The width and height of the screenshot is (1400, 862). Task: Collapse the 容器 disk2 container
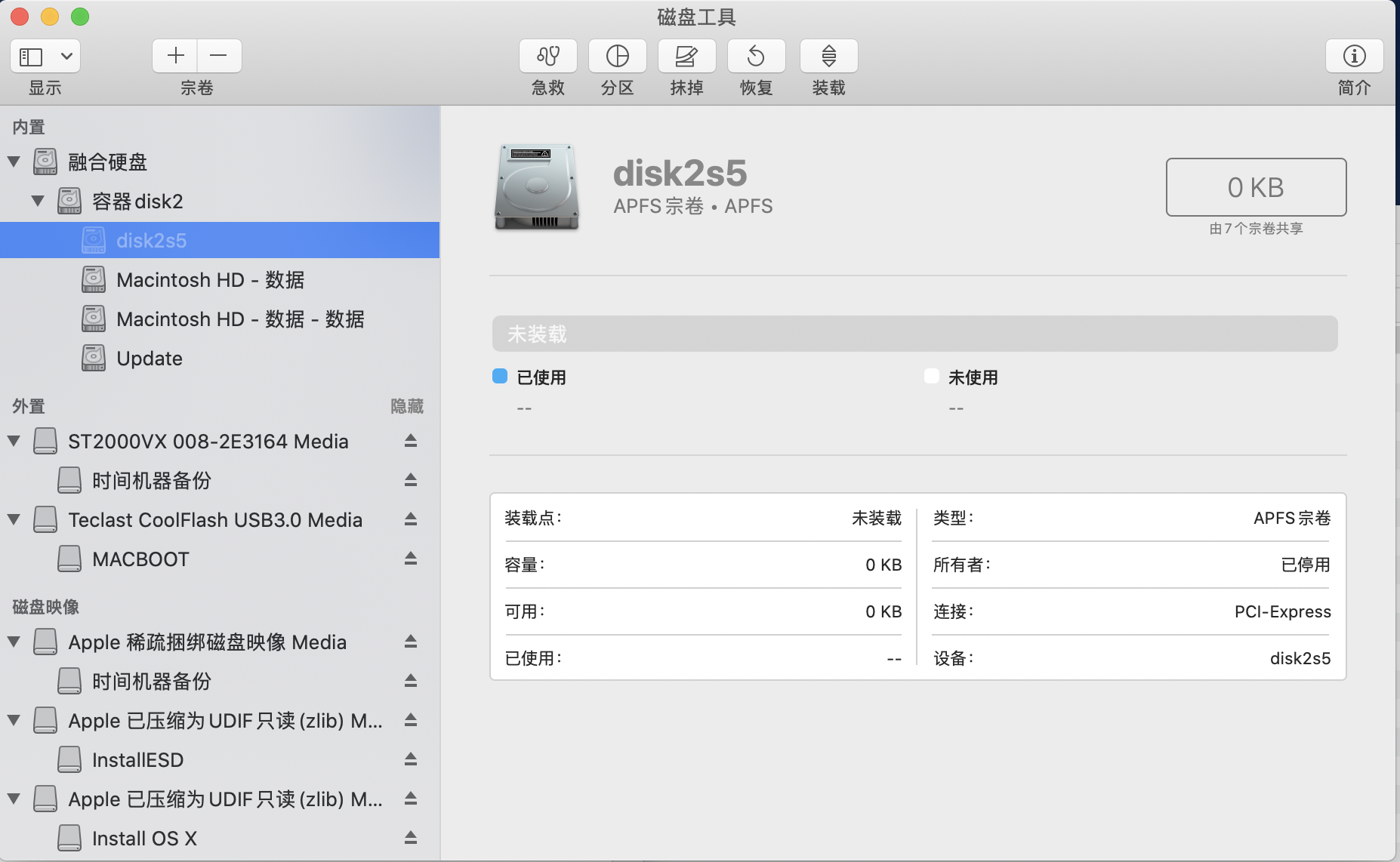[38, 201]
